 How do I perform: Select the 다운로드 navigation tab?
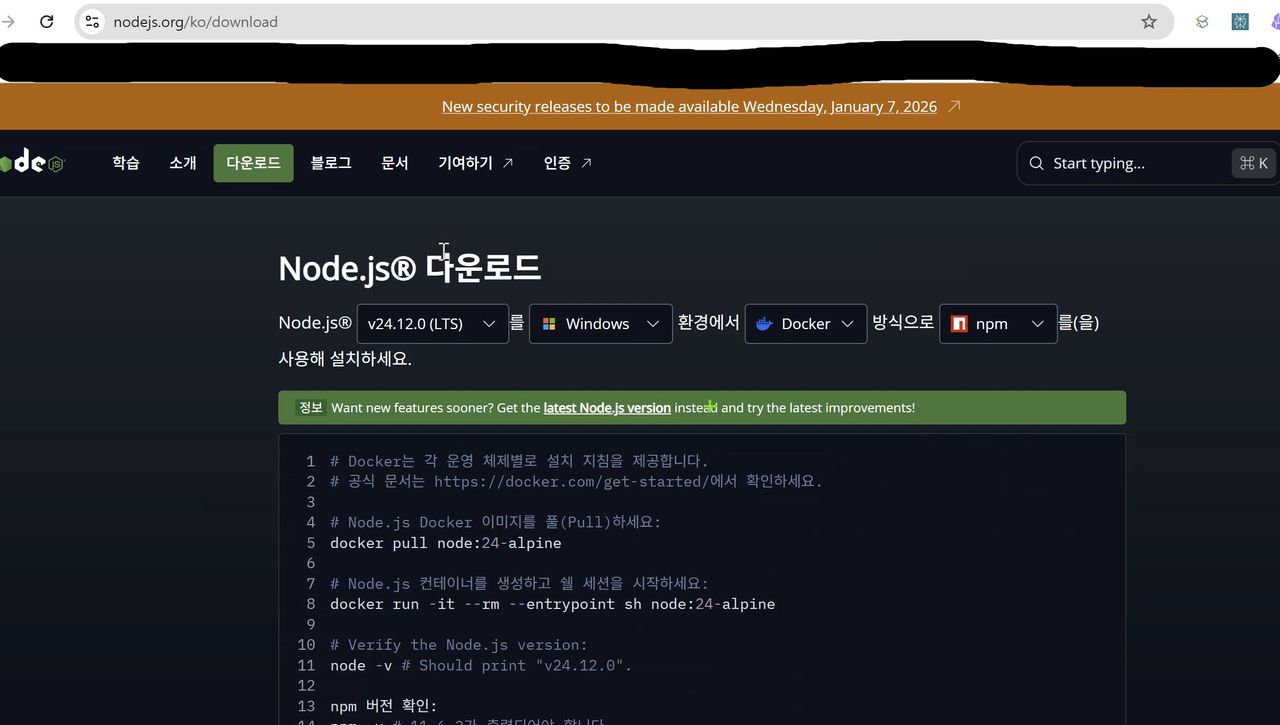[253, 163]
